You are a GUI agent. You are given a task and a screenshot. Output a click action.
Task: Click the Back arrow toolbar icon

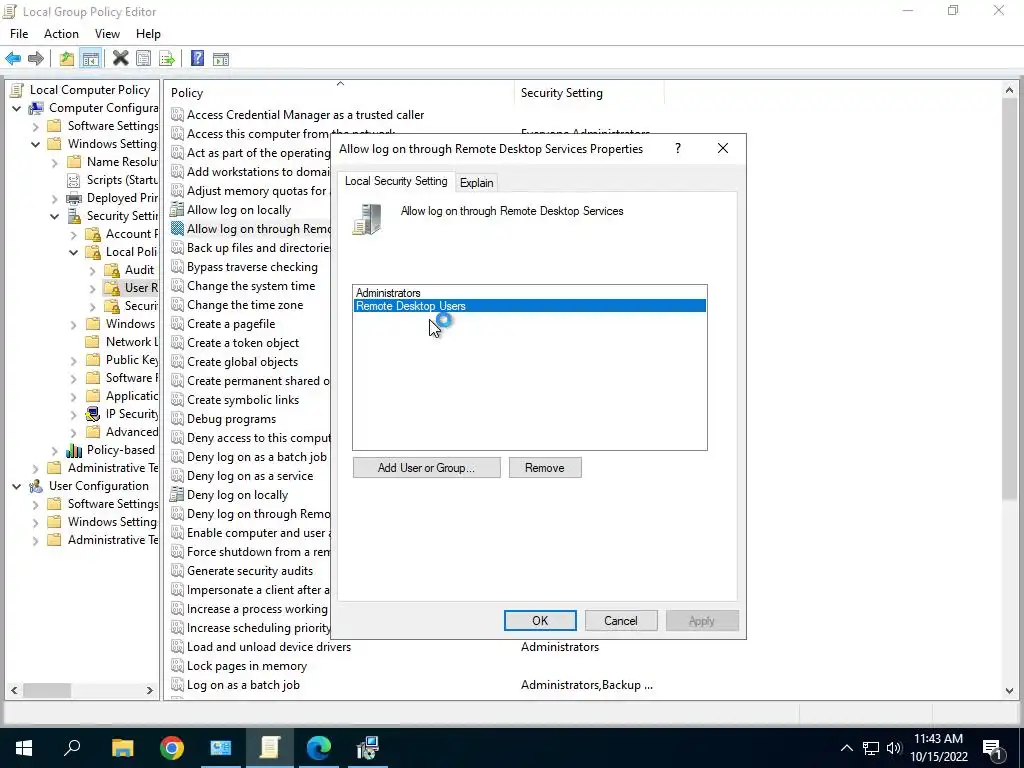point(13,59)
